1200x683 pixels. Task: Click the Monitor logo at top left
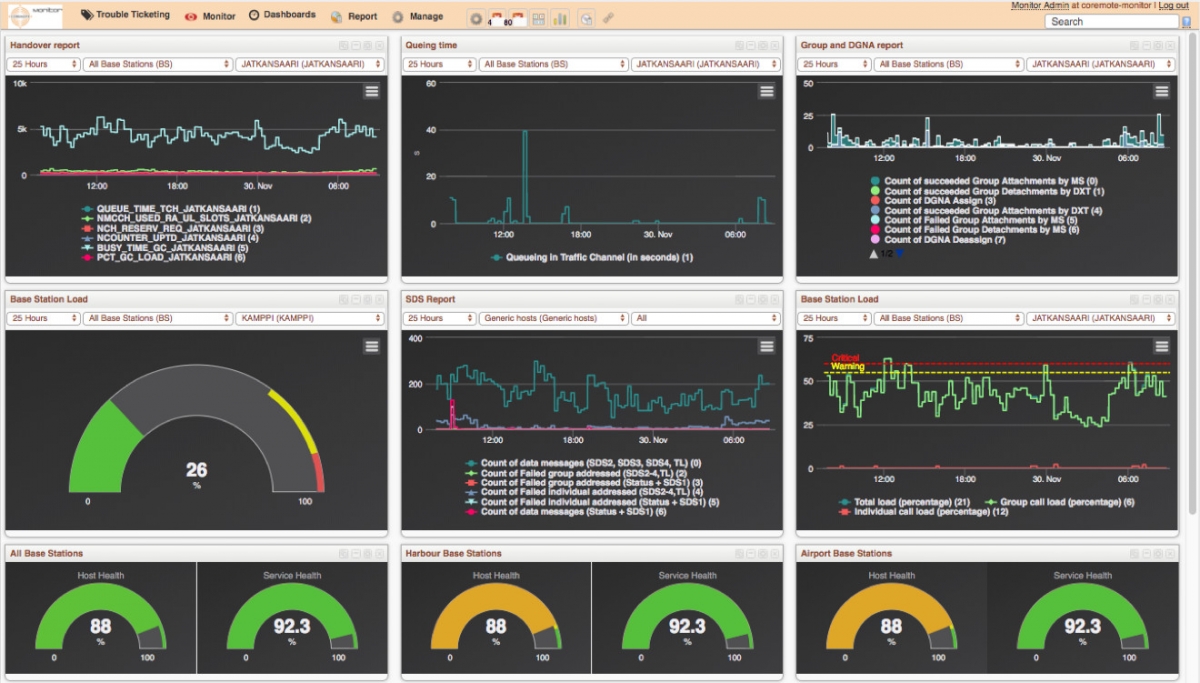point(33,15)
